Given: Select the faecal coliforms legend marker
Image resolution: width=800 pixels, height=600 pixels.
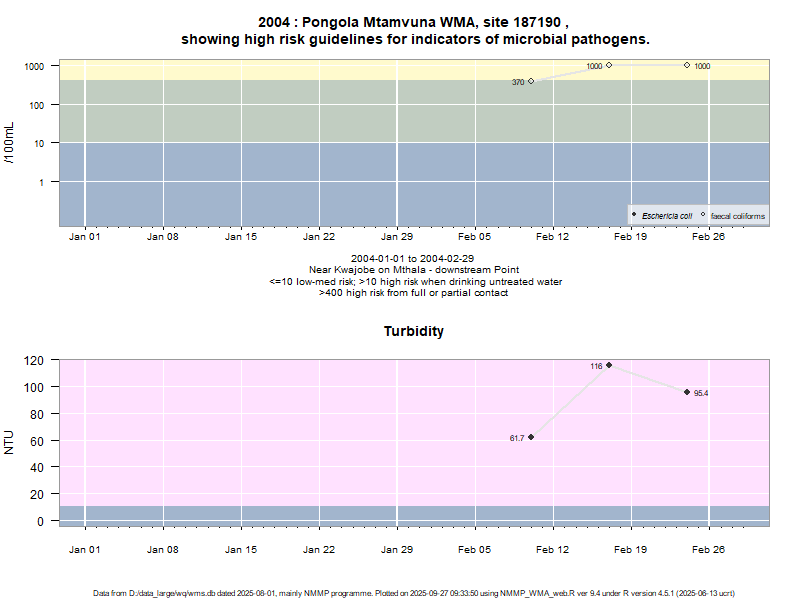Looking at the screenshot, I should [703, 215].
